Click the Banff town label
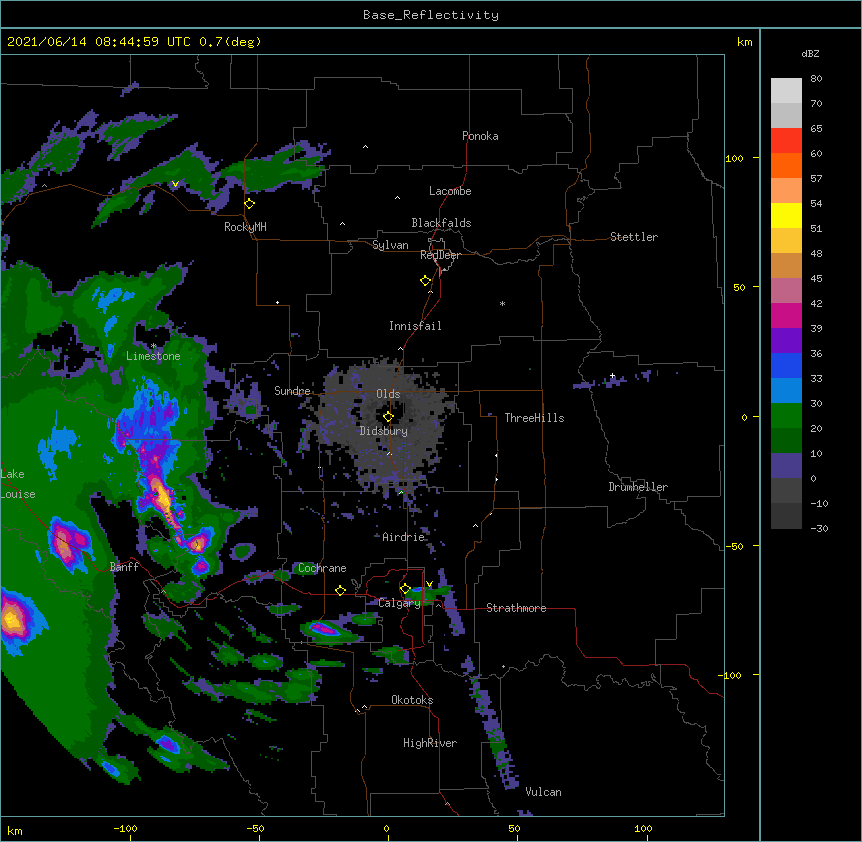The height and width of the screenshot is (842, 862). point(124,567)
